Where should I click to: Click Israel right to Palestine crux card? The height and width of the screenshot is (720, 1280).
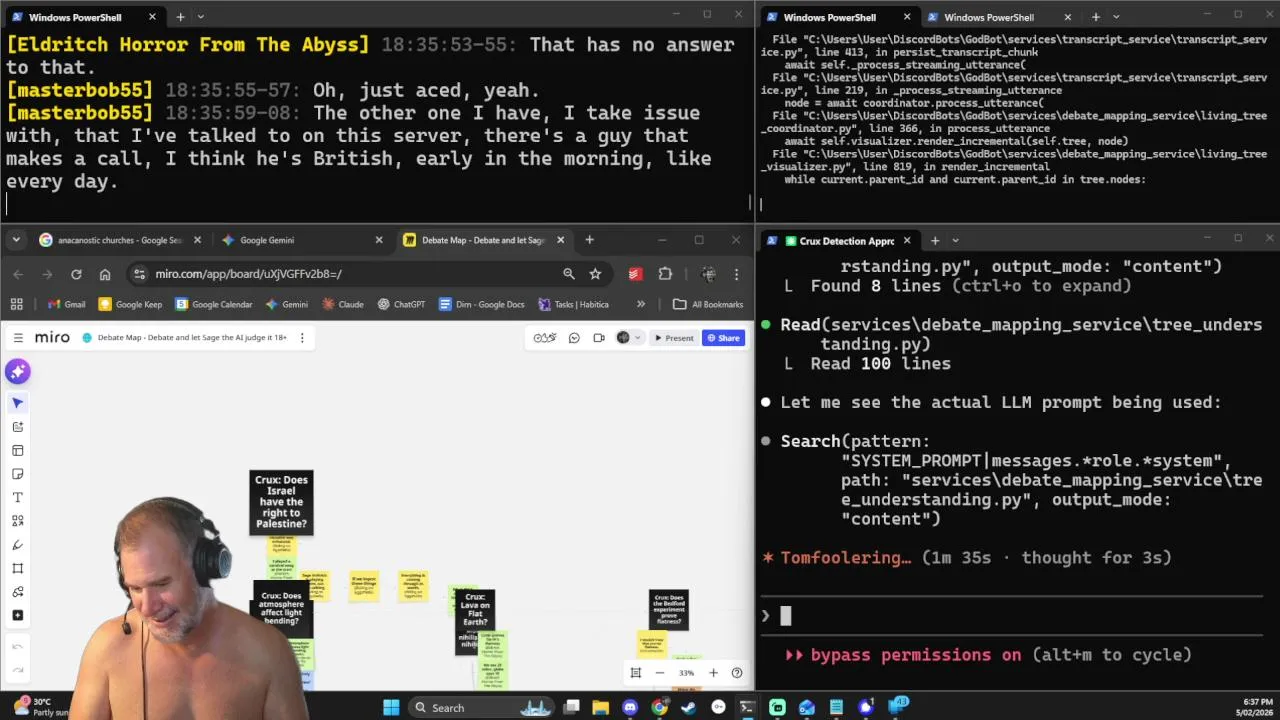tap(281, 502)
